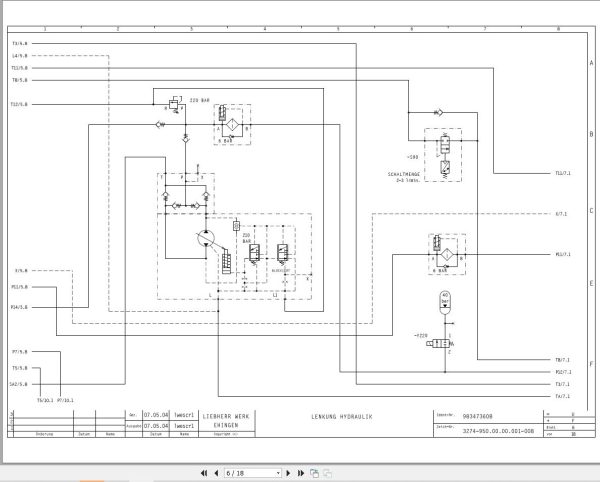Click the T3/7.1 line label
This screenshot has width=600, height=482.
[562, 384]
